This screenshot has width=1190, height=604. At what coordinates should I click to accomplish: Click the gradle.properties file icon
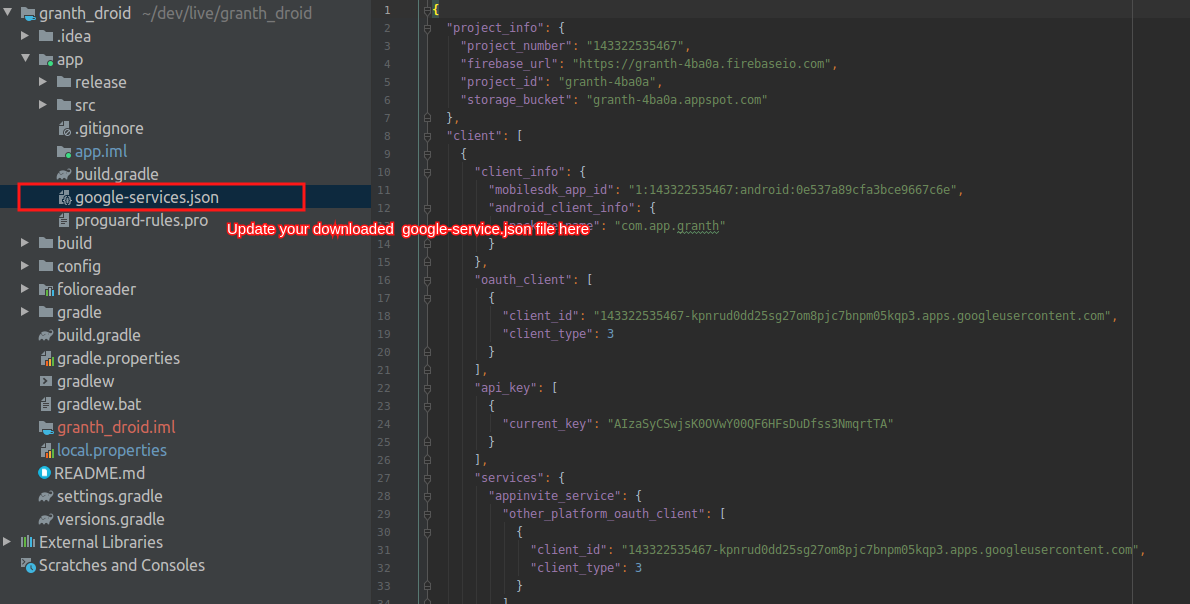[x=46, y=358]
